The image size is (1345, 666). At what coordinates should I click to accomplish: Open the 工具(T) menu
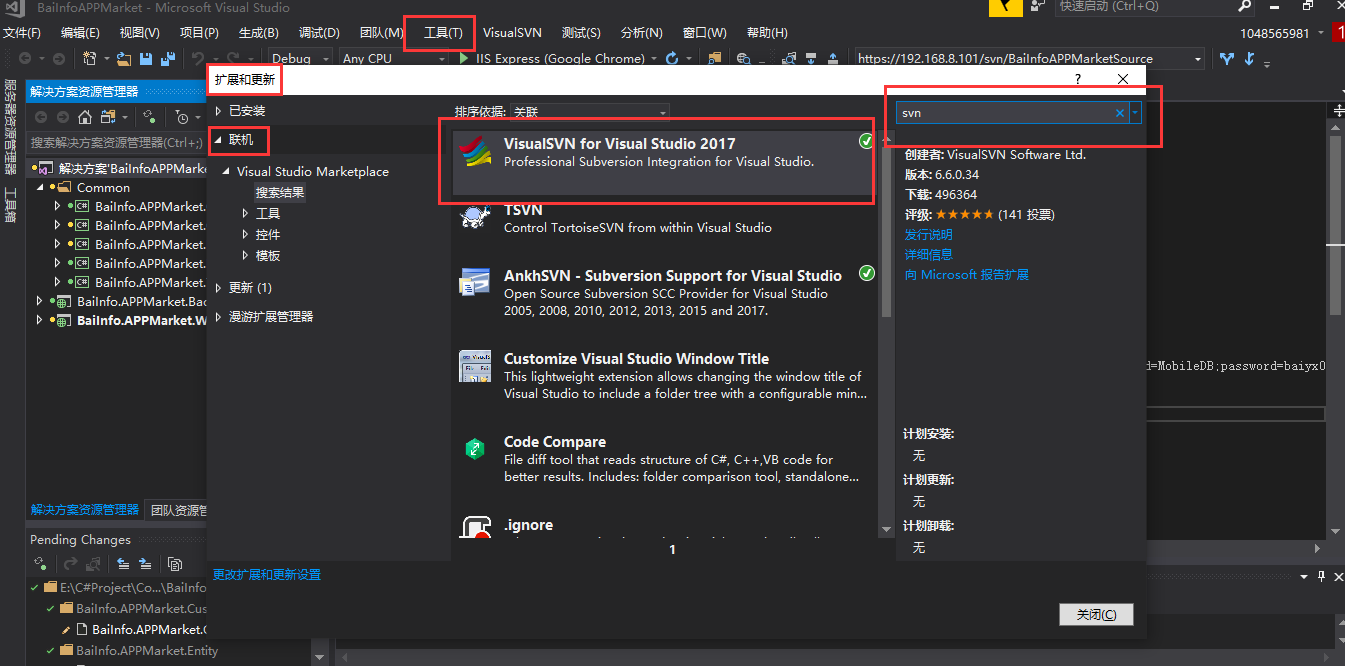[x=443, y=33]
